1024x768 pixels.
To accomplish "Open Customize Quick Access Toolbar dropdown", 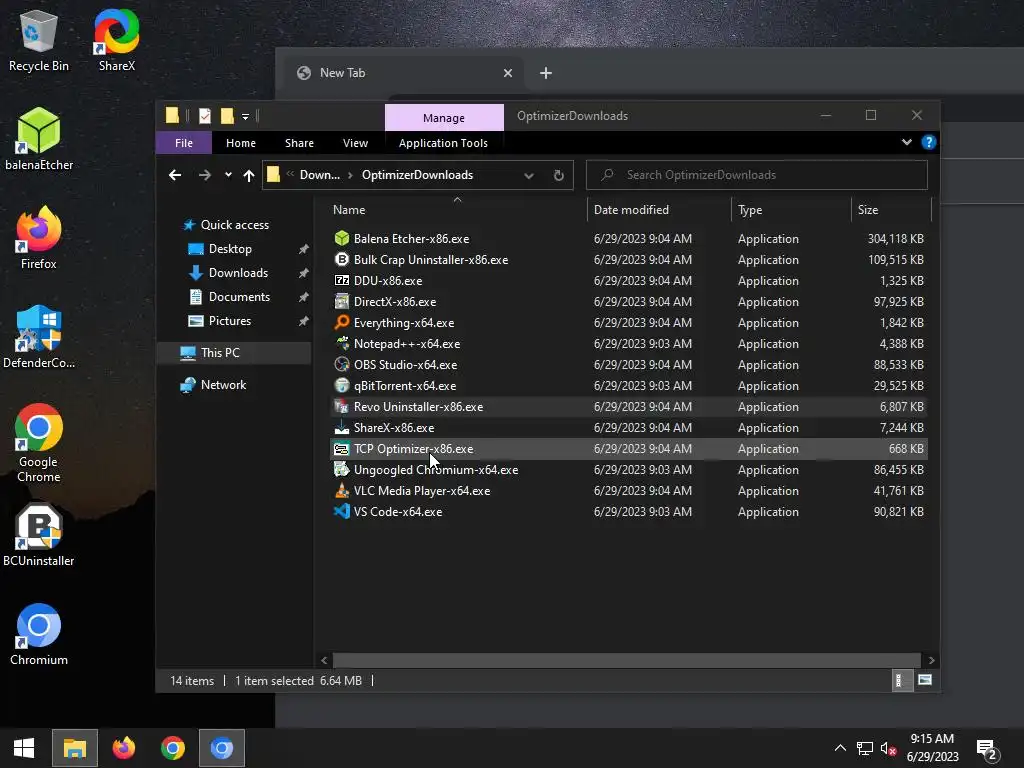I will click(246, 116).
